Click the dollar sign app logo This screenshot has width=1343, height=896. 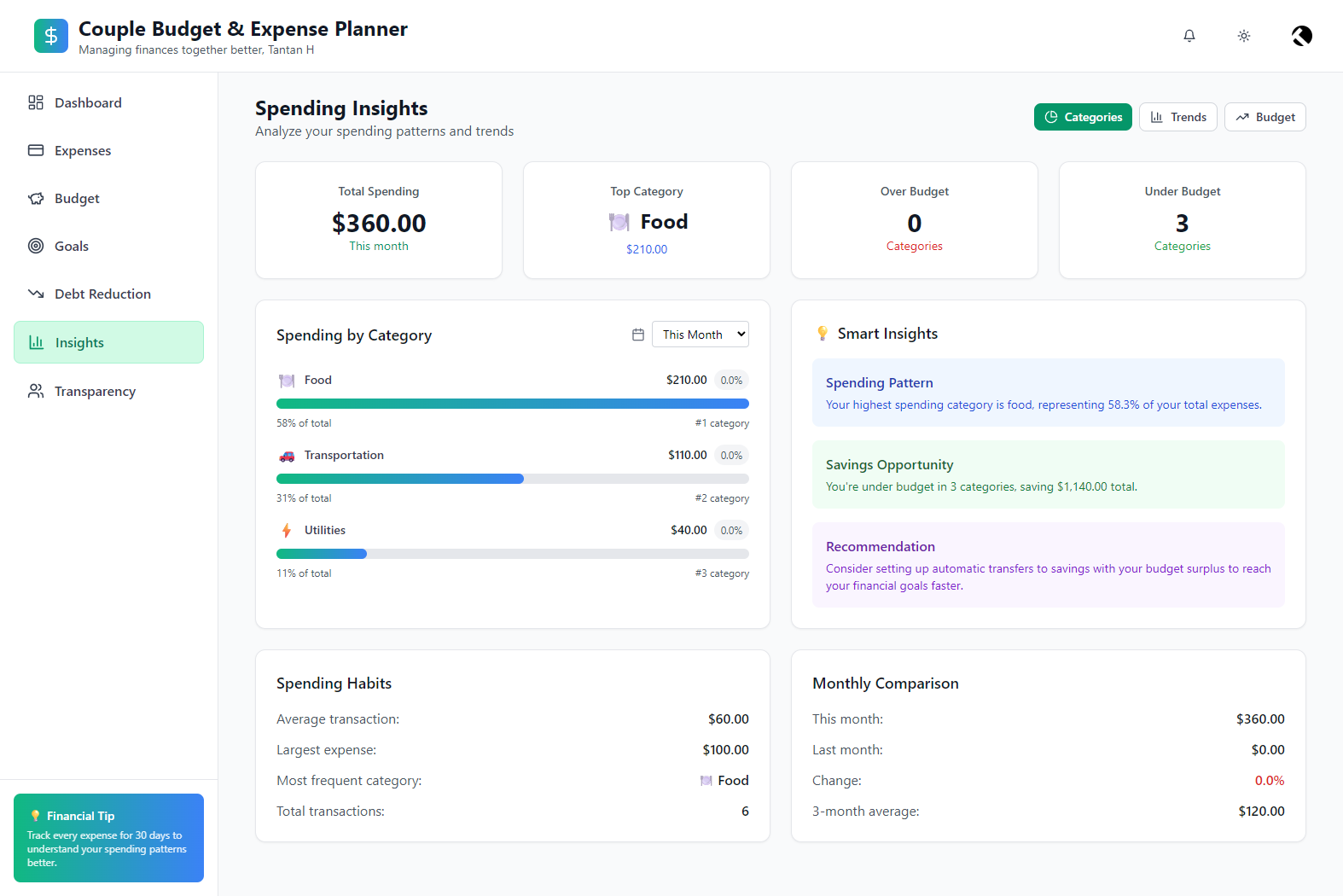[51, 36]
